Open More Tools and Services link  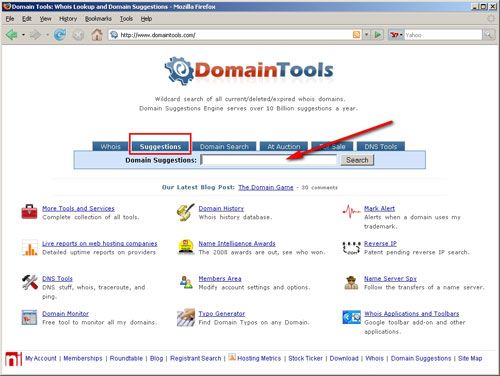78,208
